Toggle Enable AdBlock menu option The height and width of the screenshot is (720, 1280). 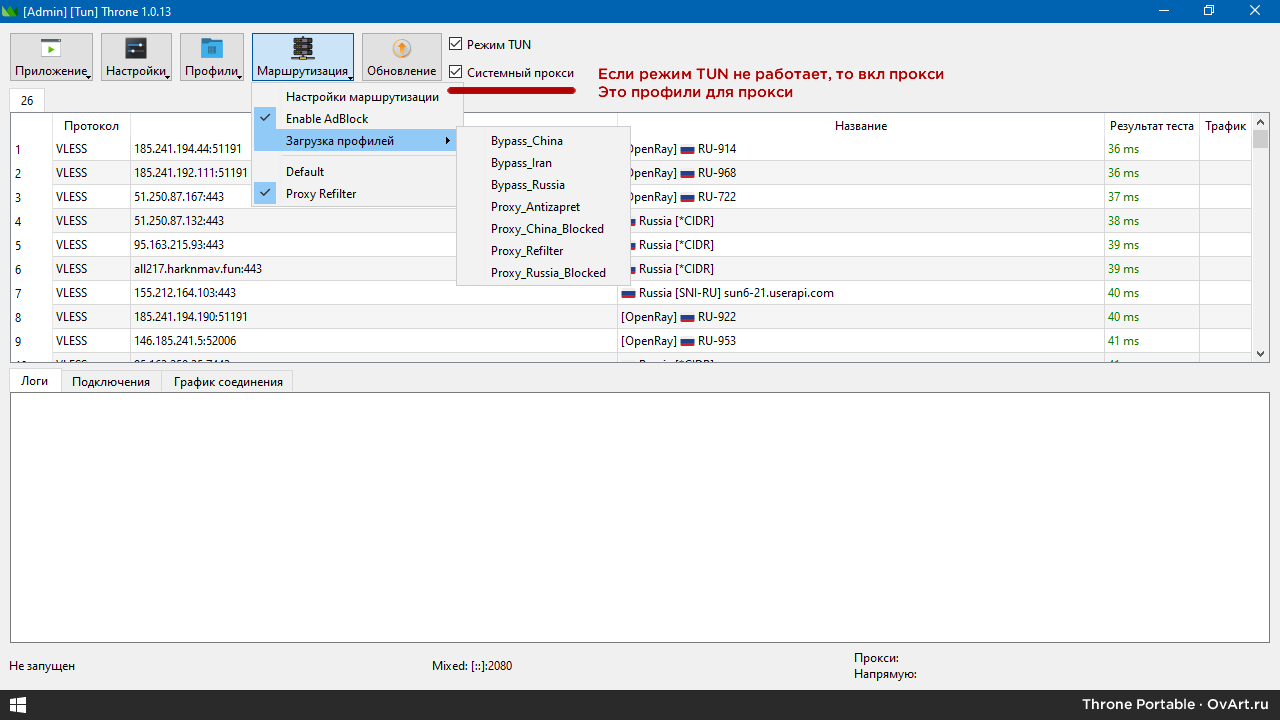tap(327, 119)
